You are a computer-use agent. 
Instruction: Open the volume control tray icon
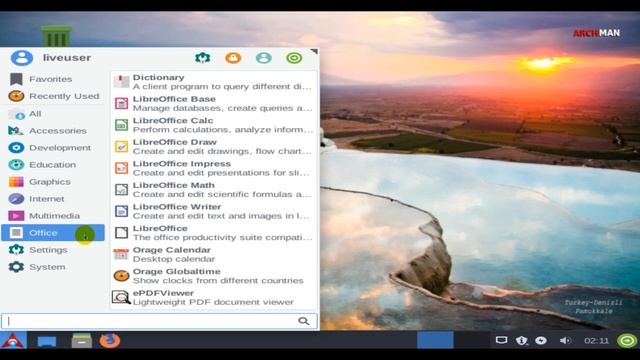(565, 340)
